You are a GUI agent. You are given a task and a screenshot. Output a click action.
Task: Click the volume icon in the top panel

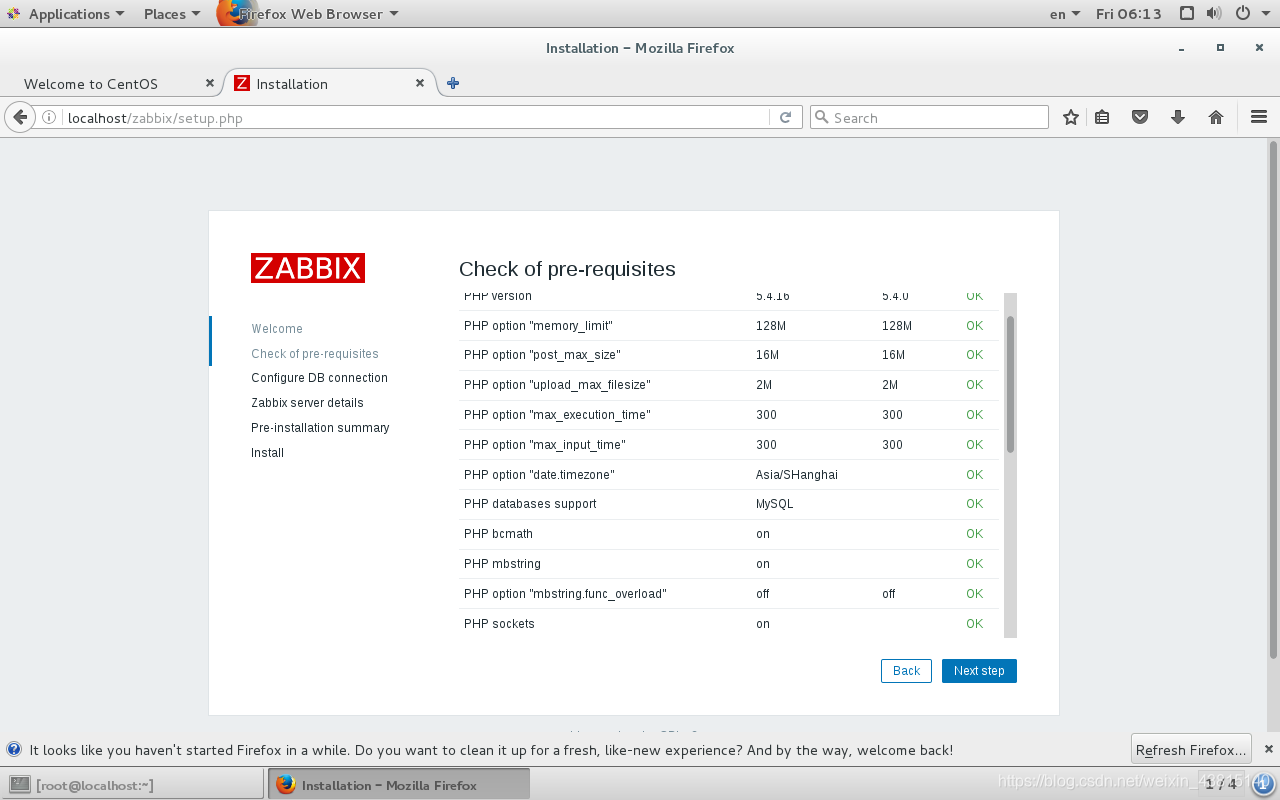click(x=1214, y=13)
